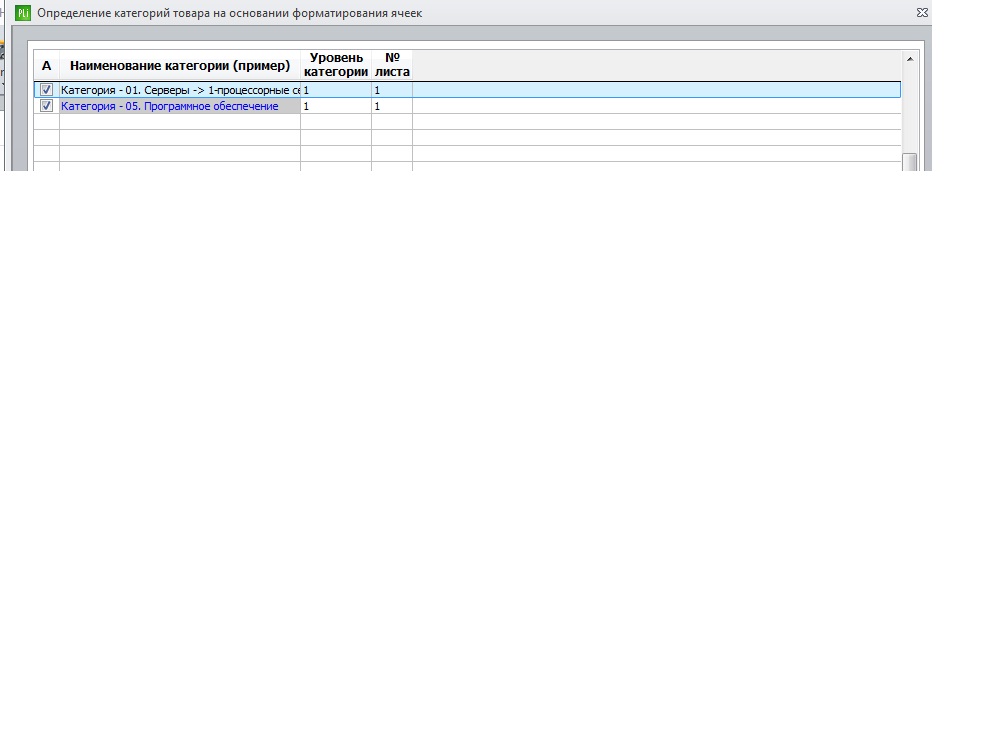
Task: Uncheck the checkbox for Категория - 01. Серверы row
Action: (46, 90)
